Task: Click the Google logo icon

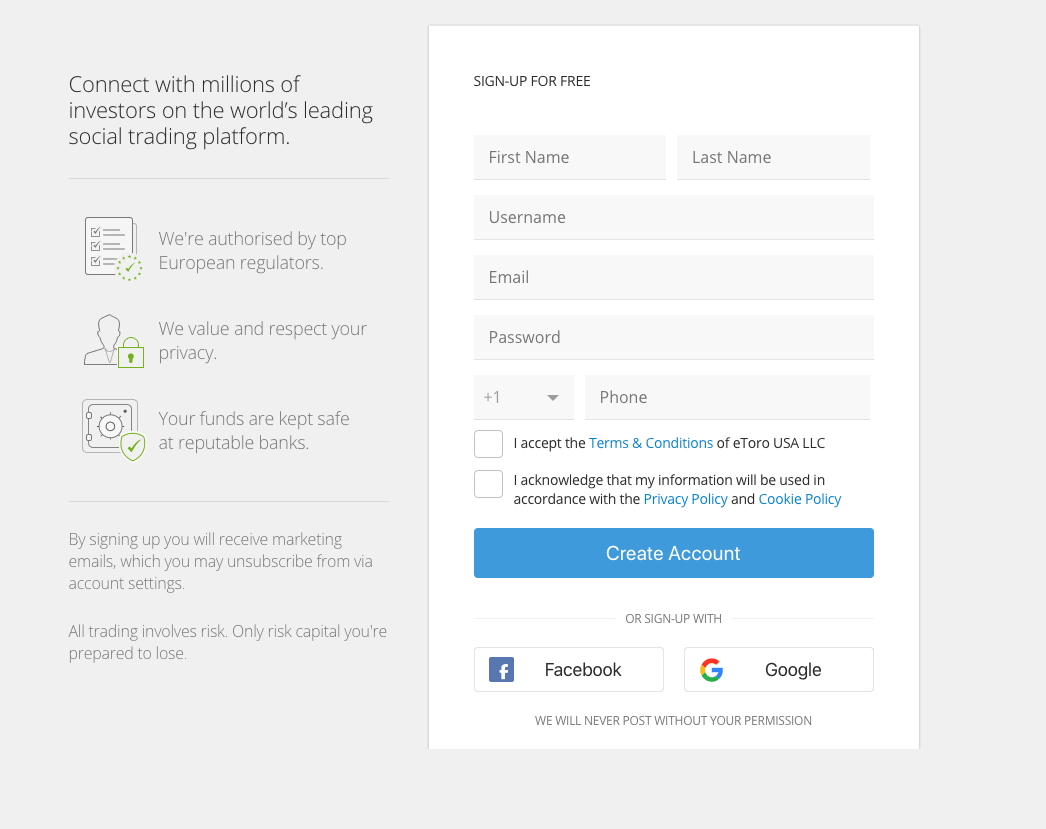Action: coord(711,669)
